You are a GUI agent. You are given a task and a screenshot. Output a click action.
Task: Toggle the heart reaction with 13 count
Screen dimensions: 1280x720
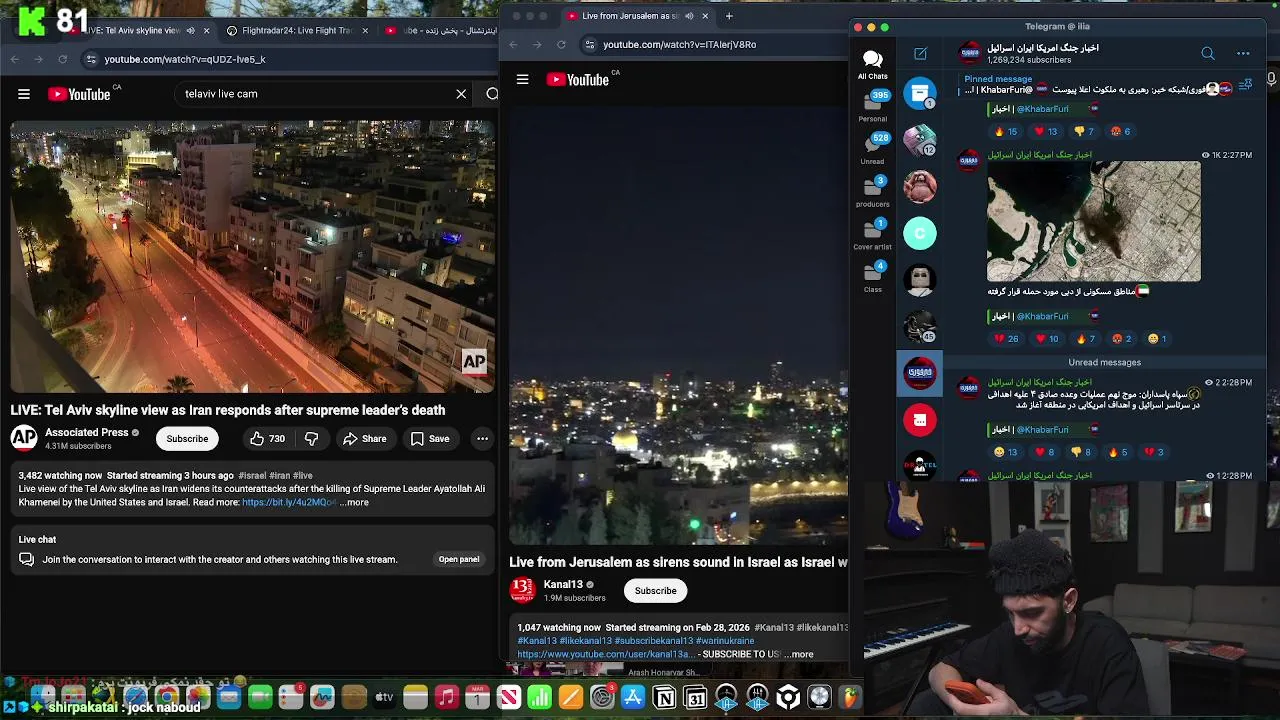point(1045,132)
